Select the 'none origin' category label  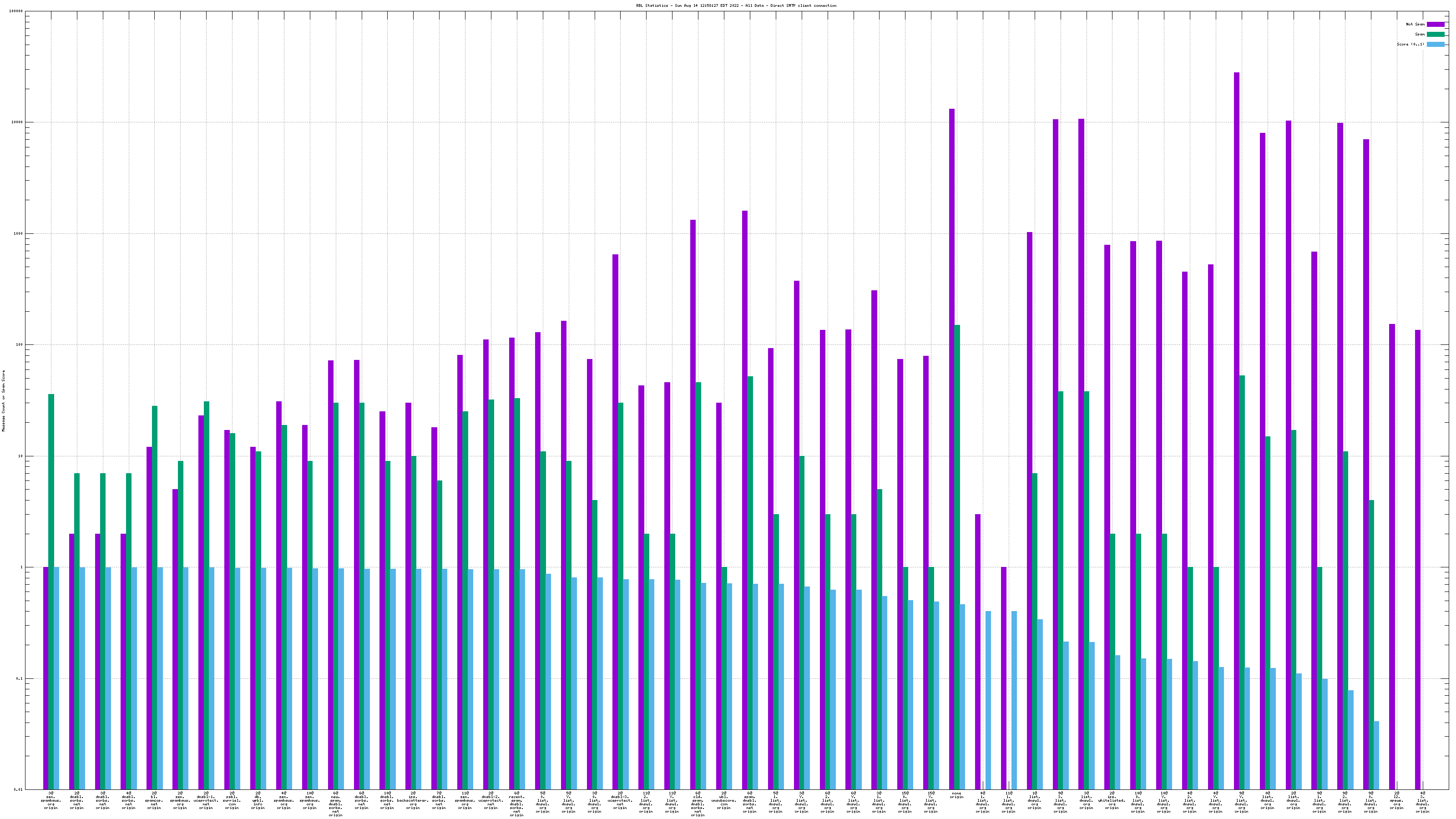click(956, 795)
